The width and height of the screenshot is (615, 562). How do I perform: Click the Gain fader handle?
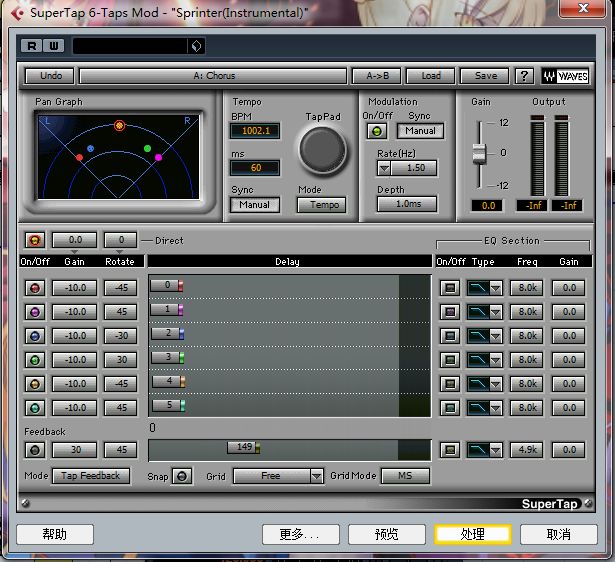click(x=479, y=153)
